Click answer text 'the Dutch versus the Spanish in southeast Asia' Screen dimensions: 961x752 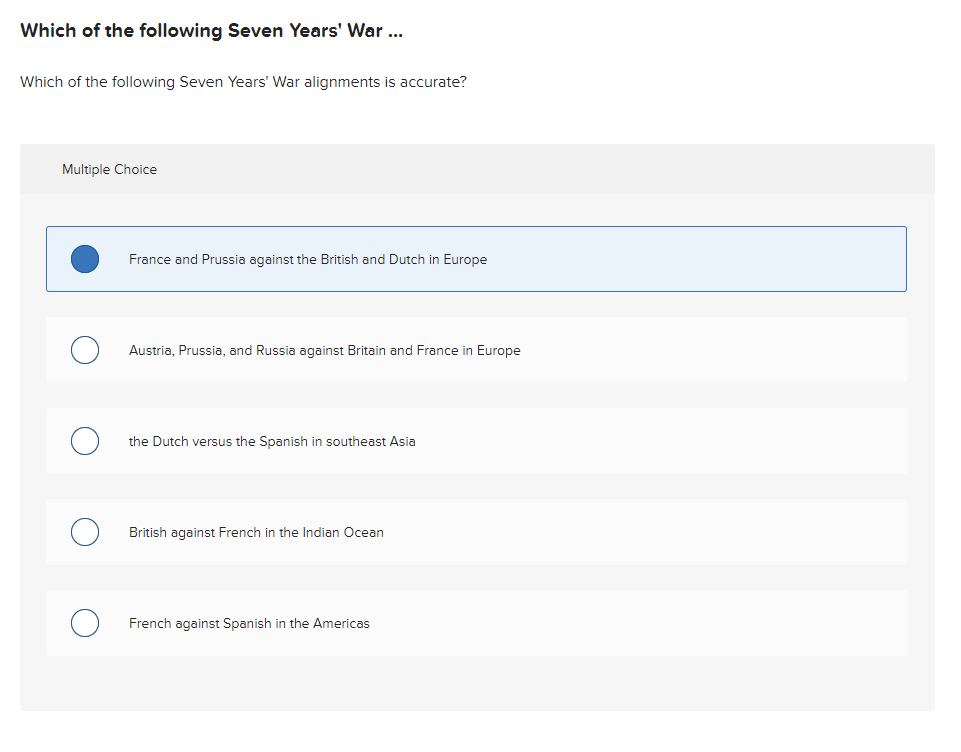coord(272,441)
